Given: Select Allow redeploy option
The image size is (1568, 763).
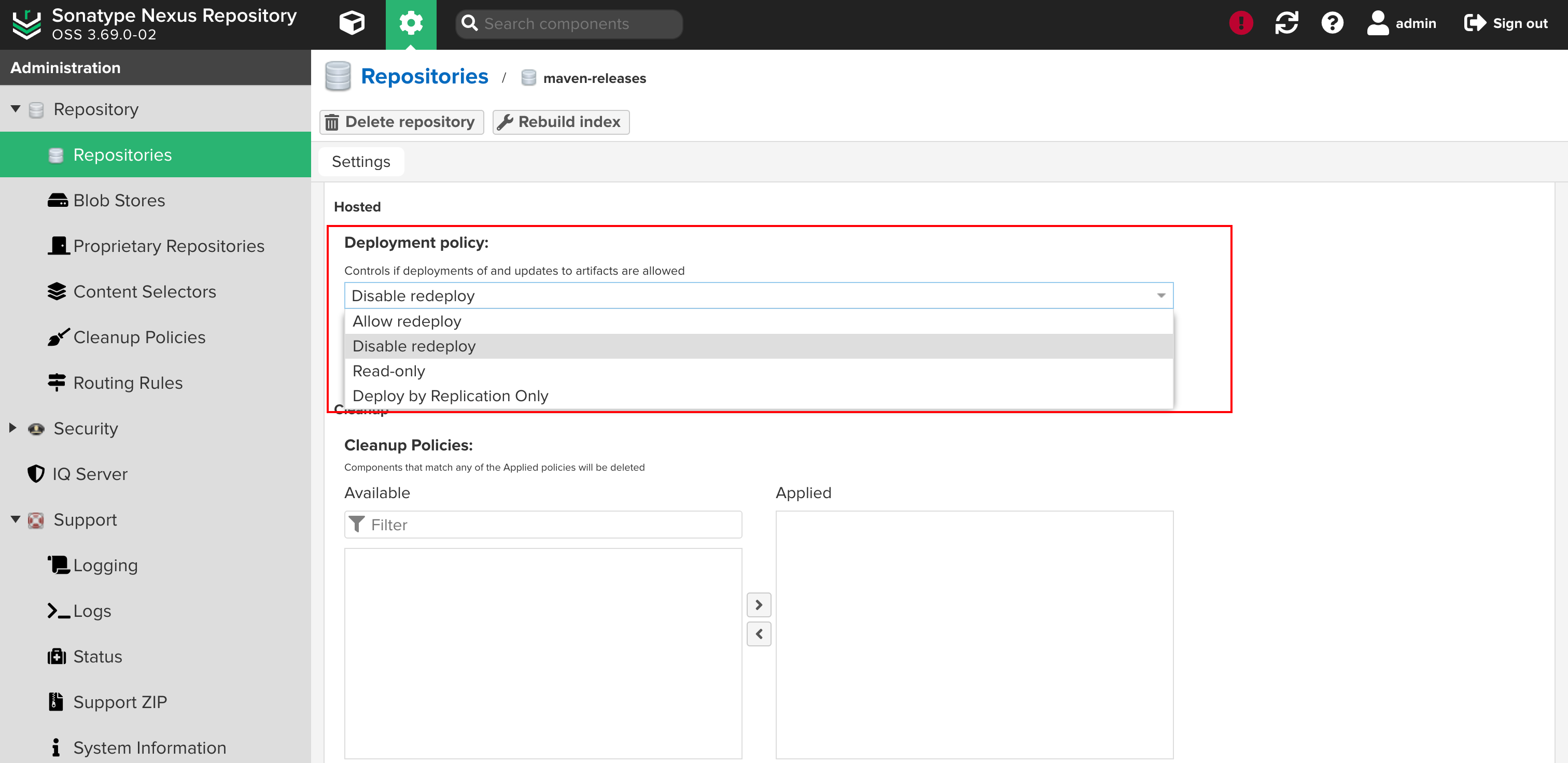Looking at the screenshot, I should coord(407,321).
